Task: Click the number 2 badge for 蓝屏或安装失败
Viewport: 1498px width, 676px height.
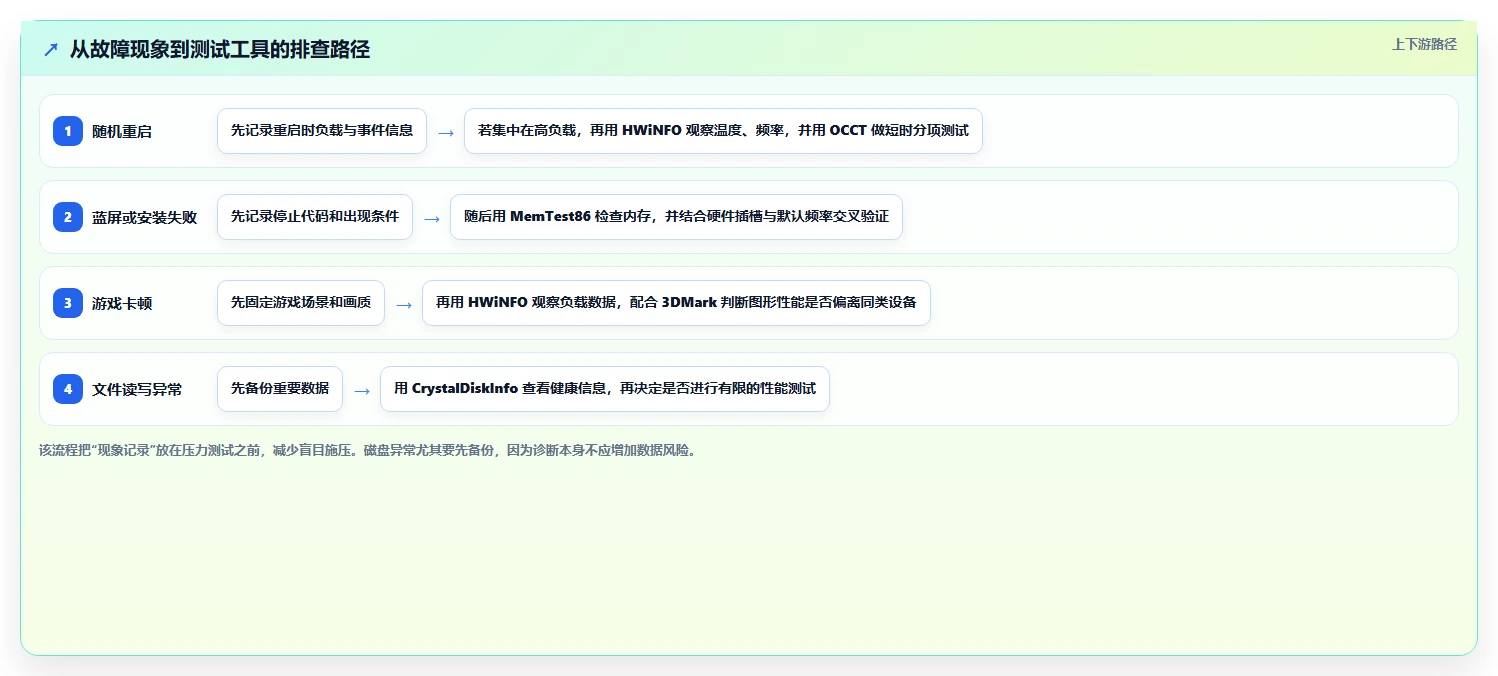Action: tap(68, 217)
